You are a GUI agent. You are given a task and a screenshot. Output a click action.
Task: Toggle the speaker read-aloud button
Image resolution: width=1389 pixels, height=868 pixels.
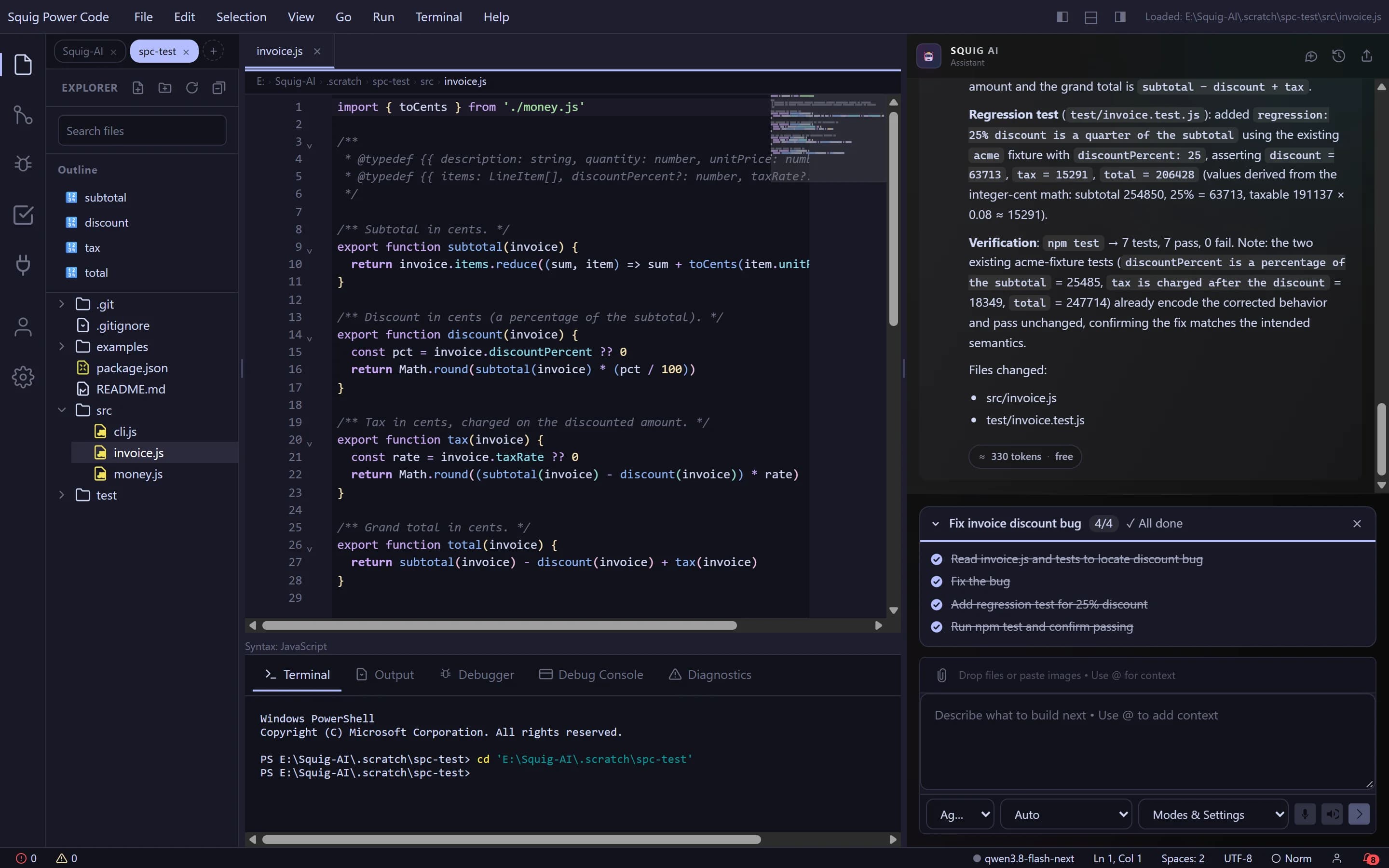pyautogui.click(x=1332, y=814)
